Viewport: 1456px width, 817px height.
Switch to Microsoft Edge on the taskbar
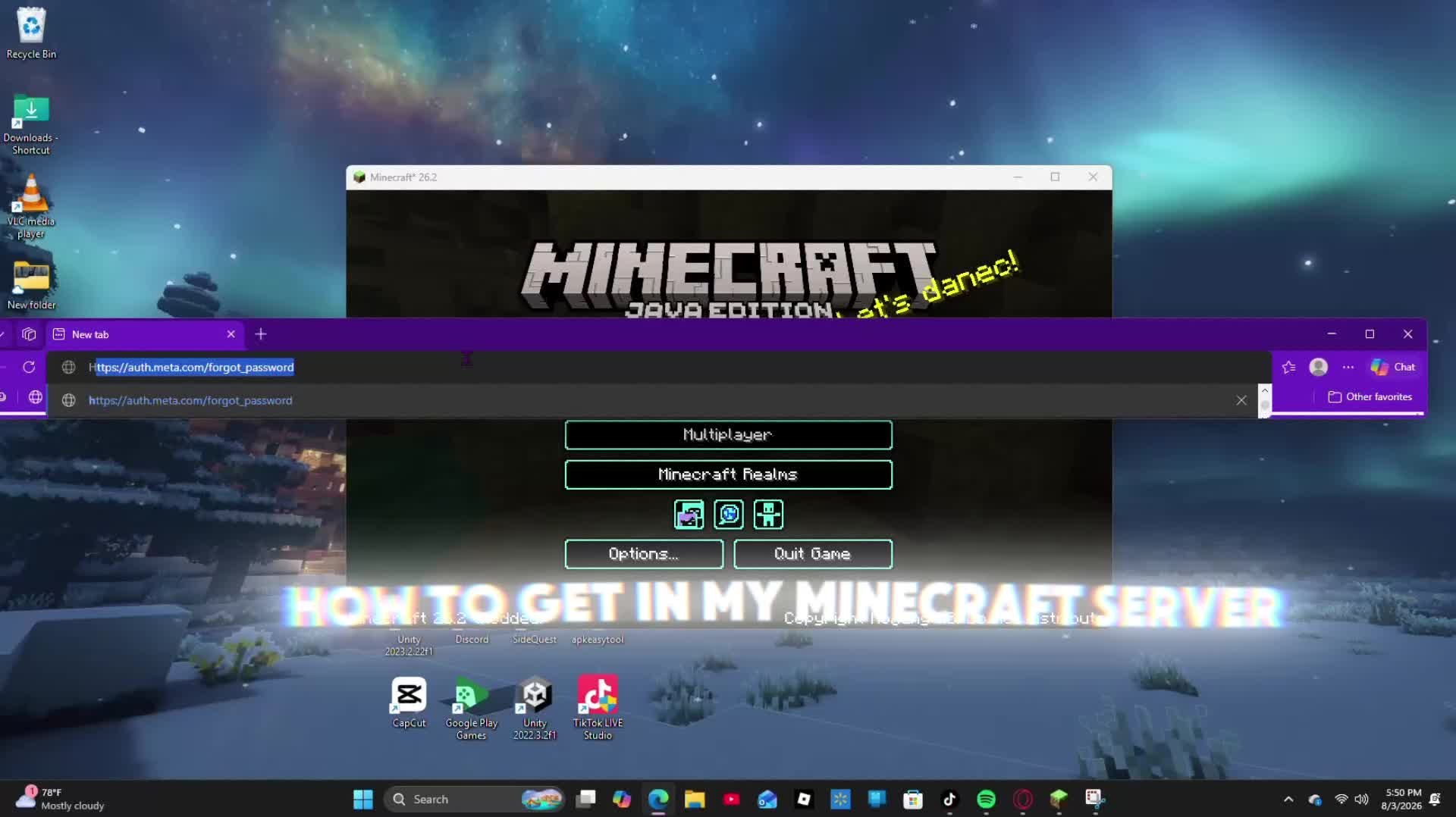pos(658,799)
